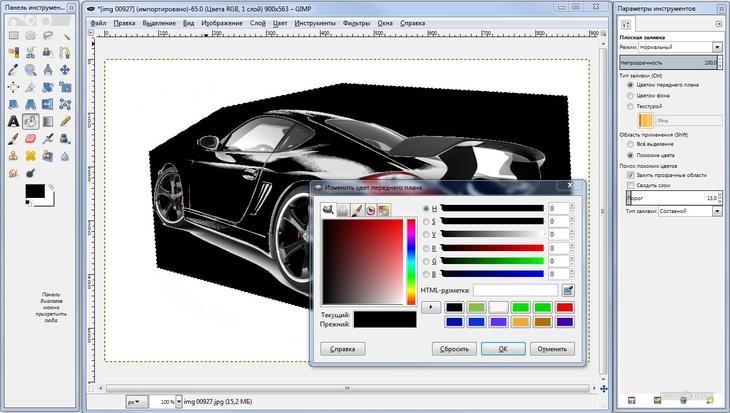
Task: Select the Heal tool
Action: (31, 156)
